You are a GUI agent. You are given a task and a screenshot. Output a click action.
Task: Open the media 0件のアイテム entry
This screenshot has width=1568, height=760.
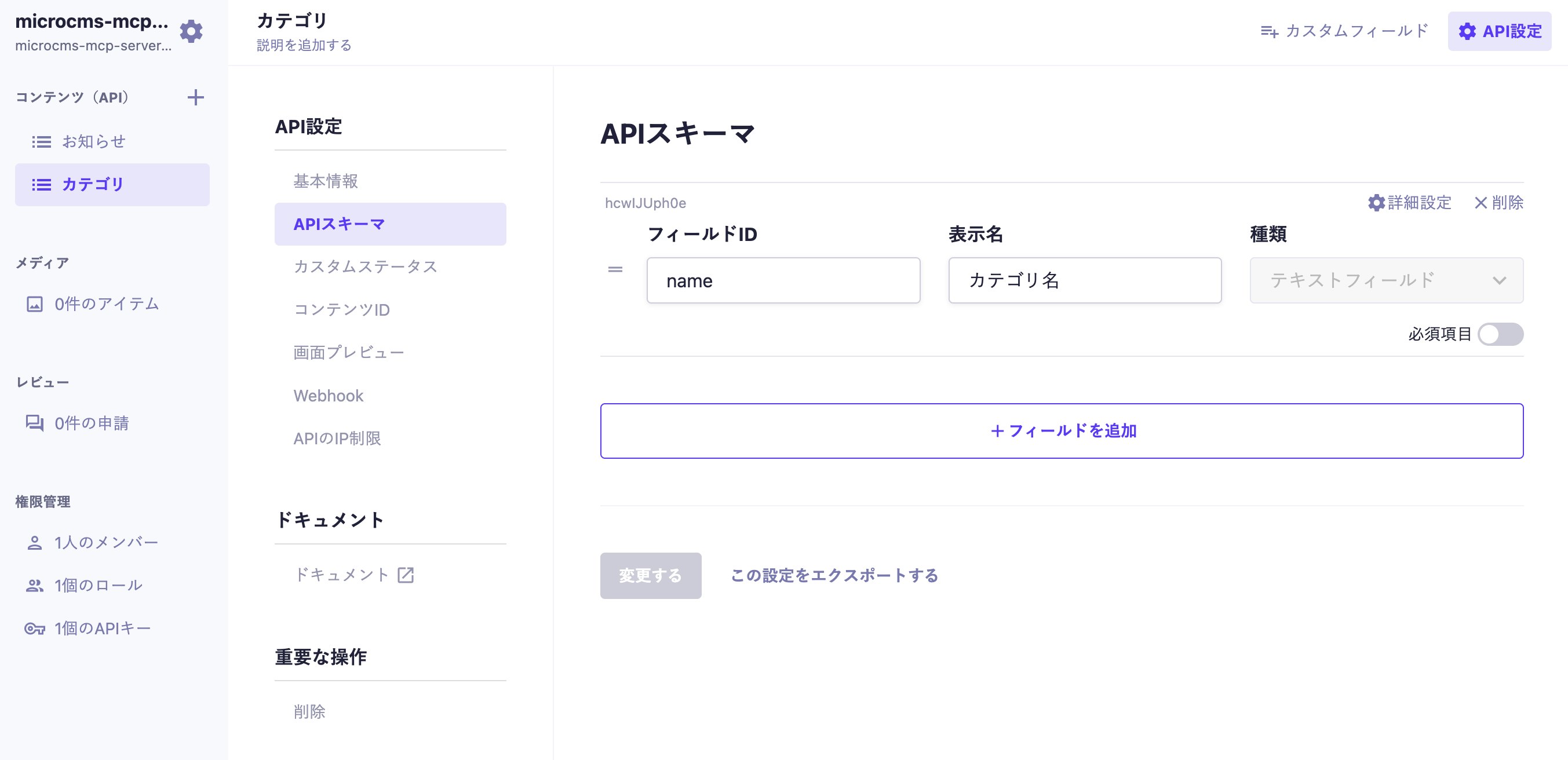click(106, 304)
